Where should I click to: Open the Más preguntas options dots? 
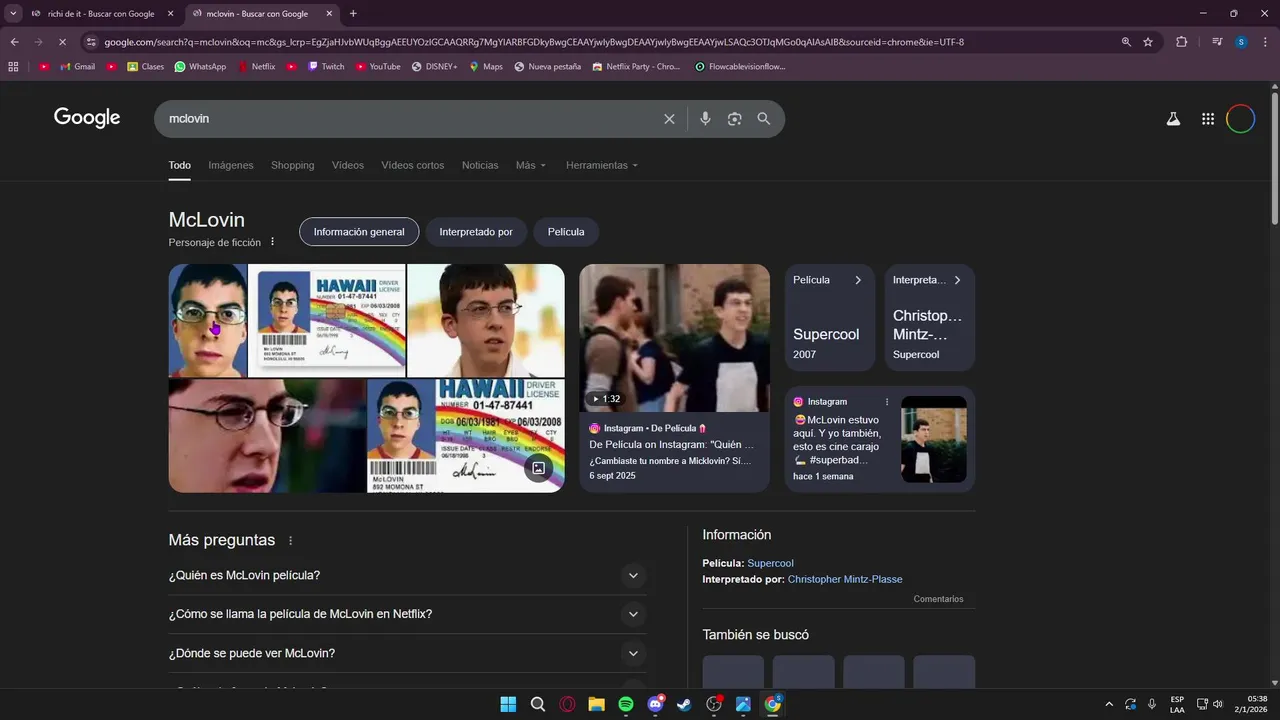pos(291,541)
